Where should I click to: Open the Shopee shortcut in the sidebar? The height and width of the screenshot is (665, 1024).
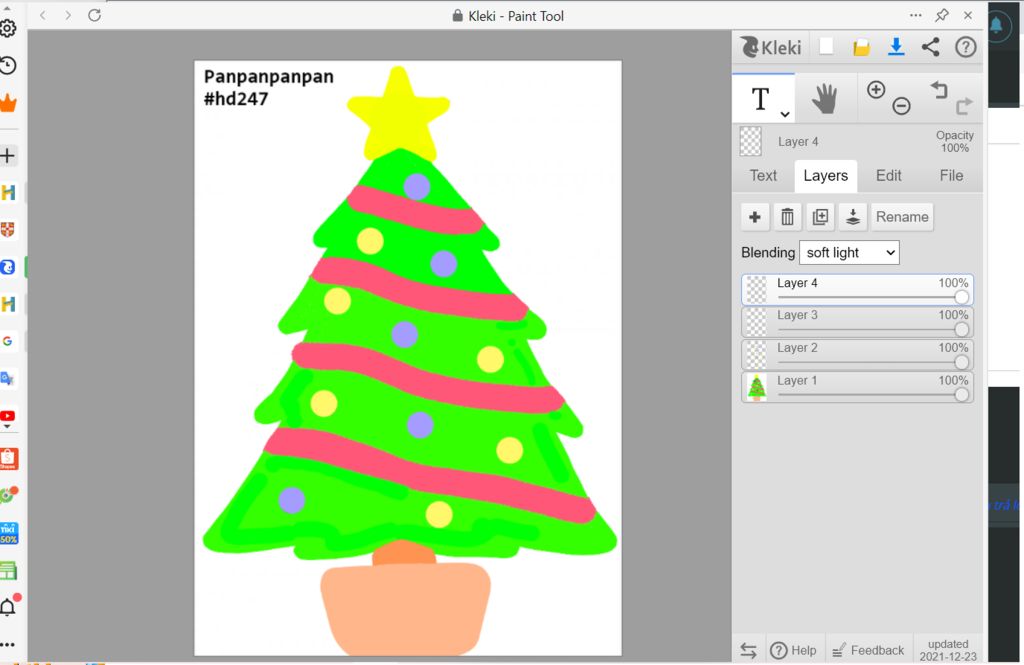(x=8, y=459)
